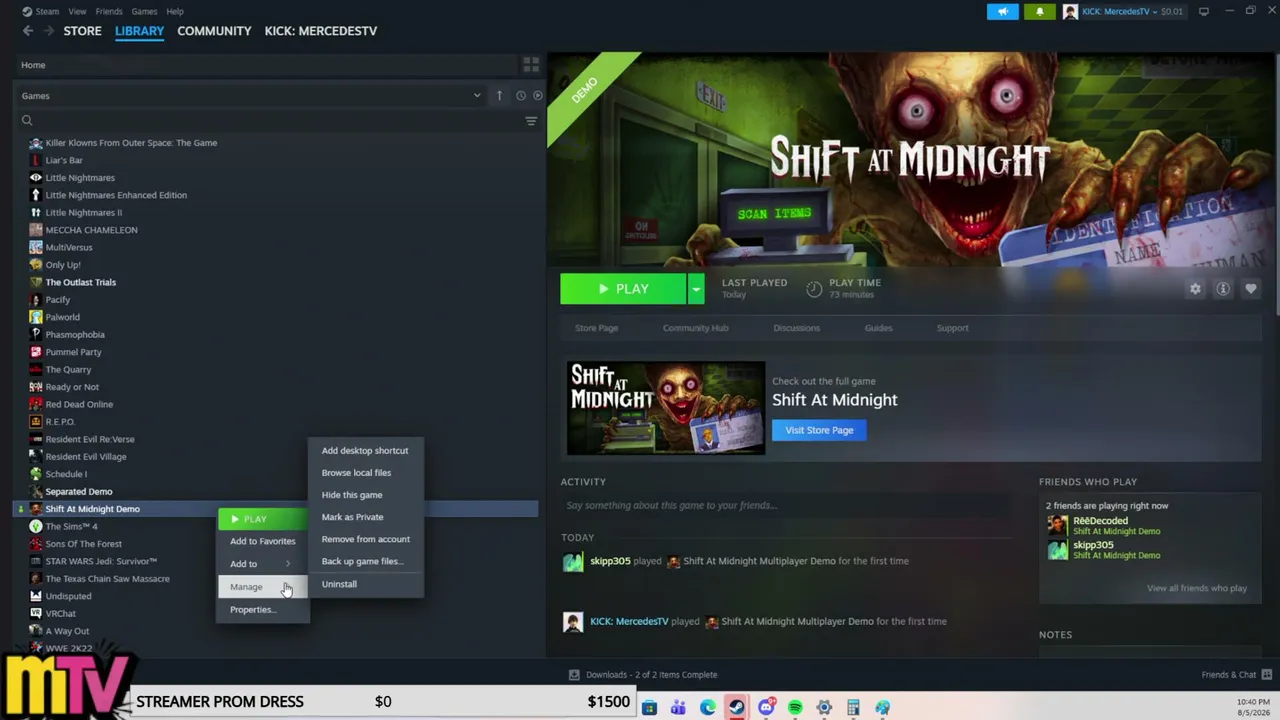1280x720 pixels.
Task: Open Windows Settings gear in taskbar
Action: [x=824, y=708]
